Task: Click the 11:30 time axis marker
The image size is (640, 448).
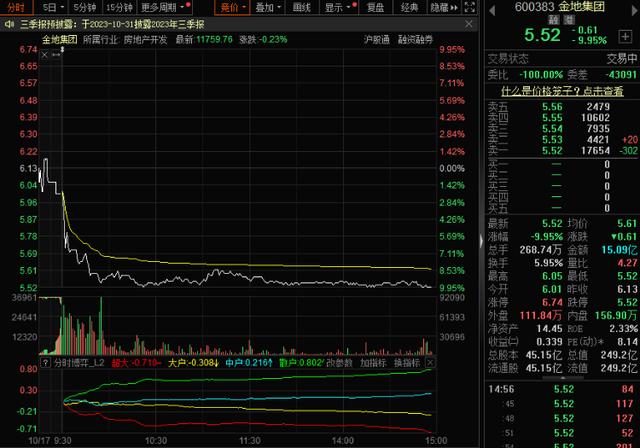Action: (249, 441)
